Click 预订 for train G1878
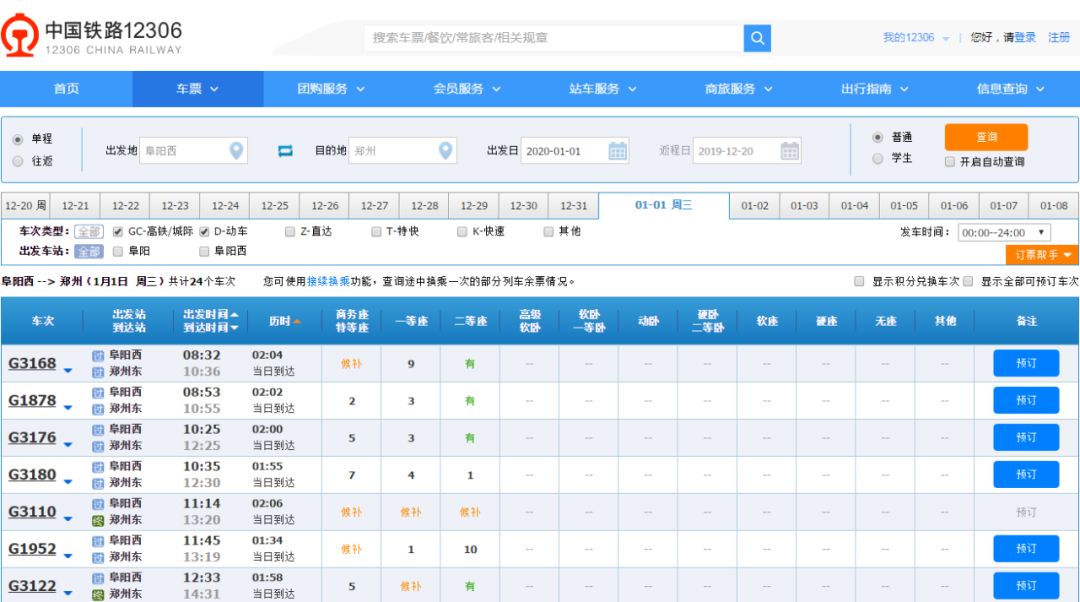The width and height of the screenshot is (1080, 602). [x=1027, y=399]
